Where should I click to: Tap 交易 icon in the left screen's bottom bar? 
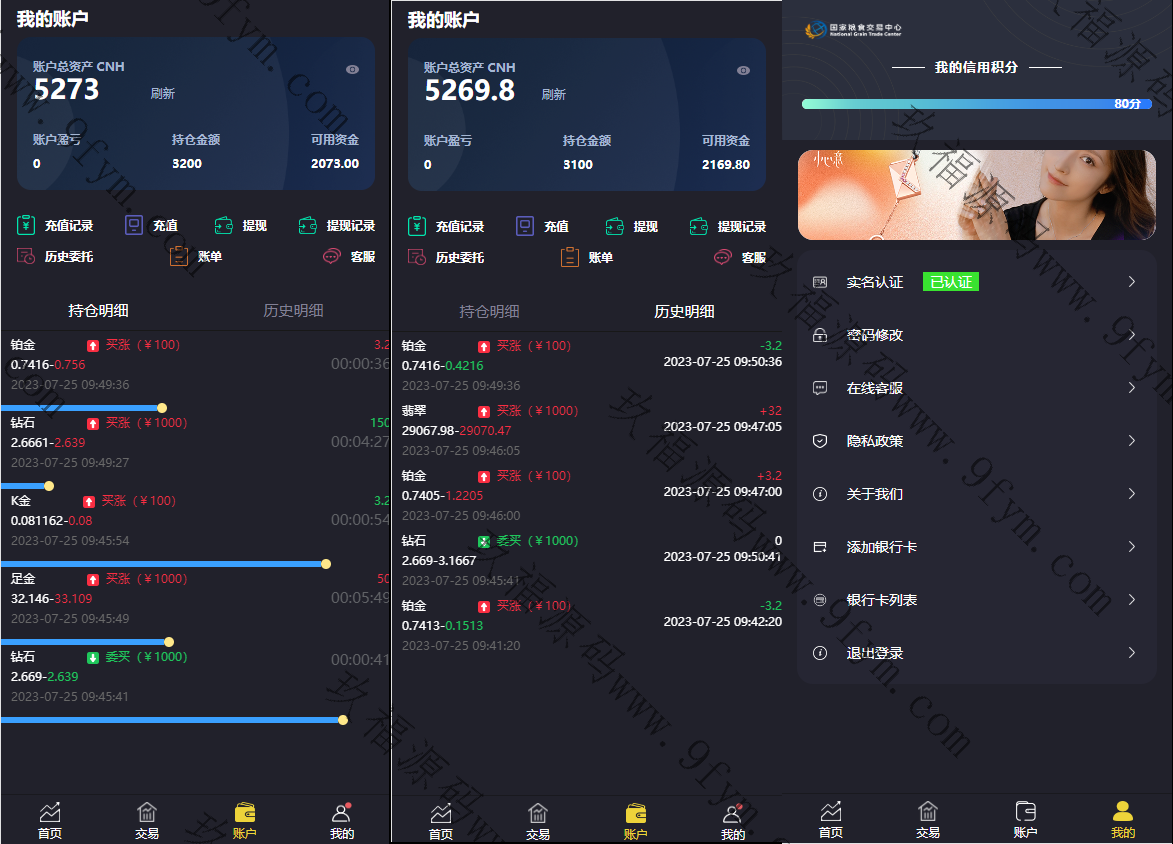click(x=147, y=819)
